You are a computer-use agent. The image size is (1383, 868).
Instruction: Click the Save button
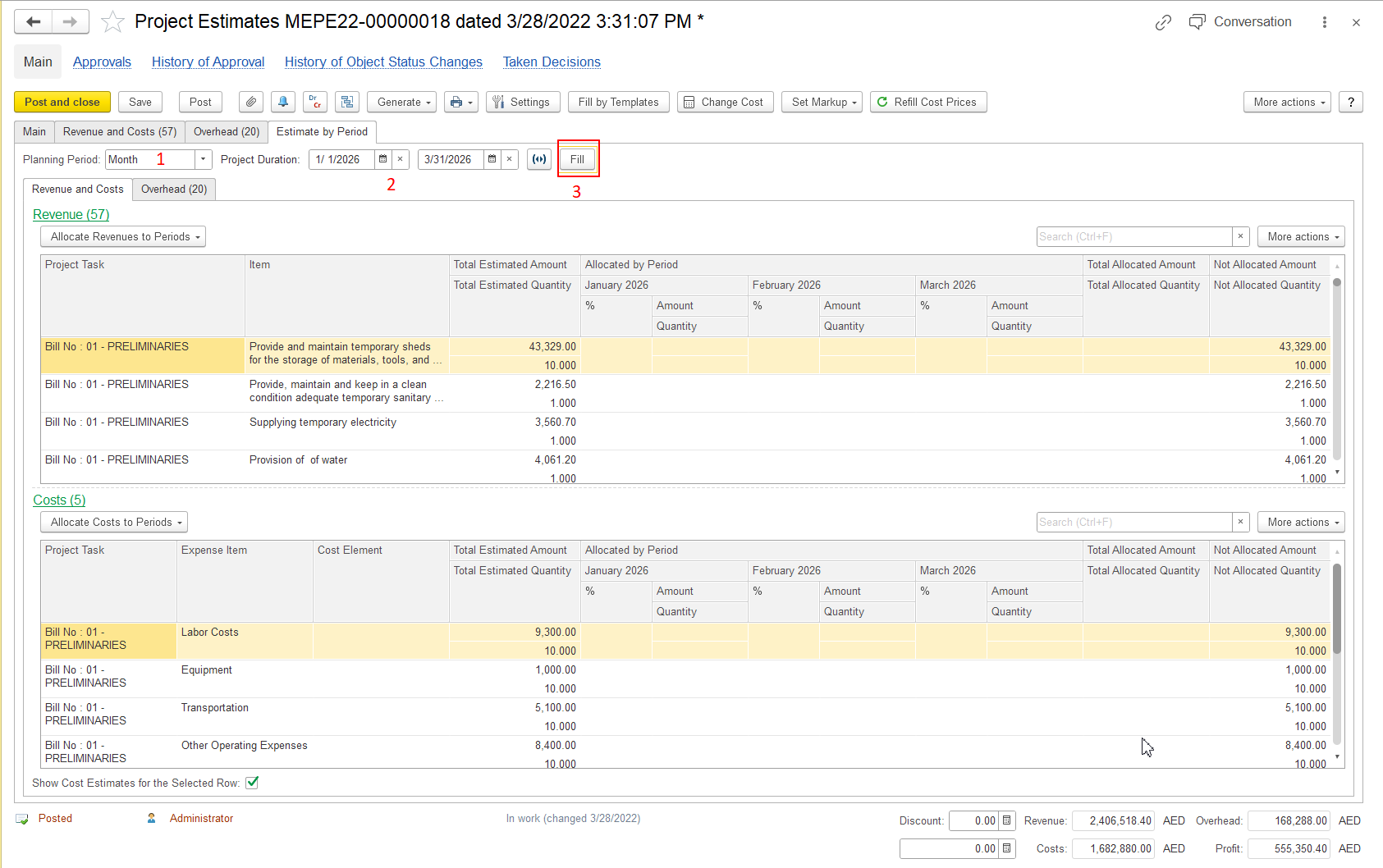[x=140, y=102]
